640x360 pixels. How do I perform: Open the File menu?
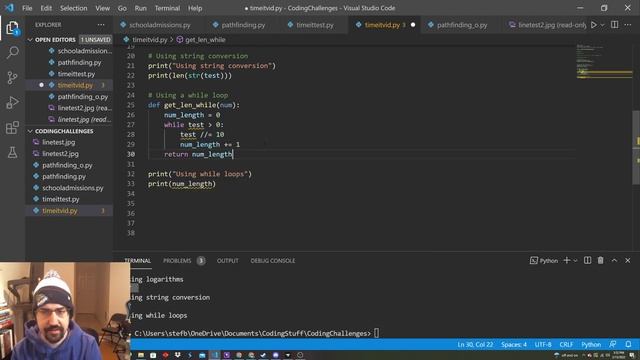[27, 8]
